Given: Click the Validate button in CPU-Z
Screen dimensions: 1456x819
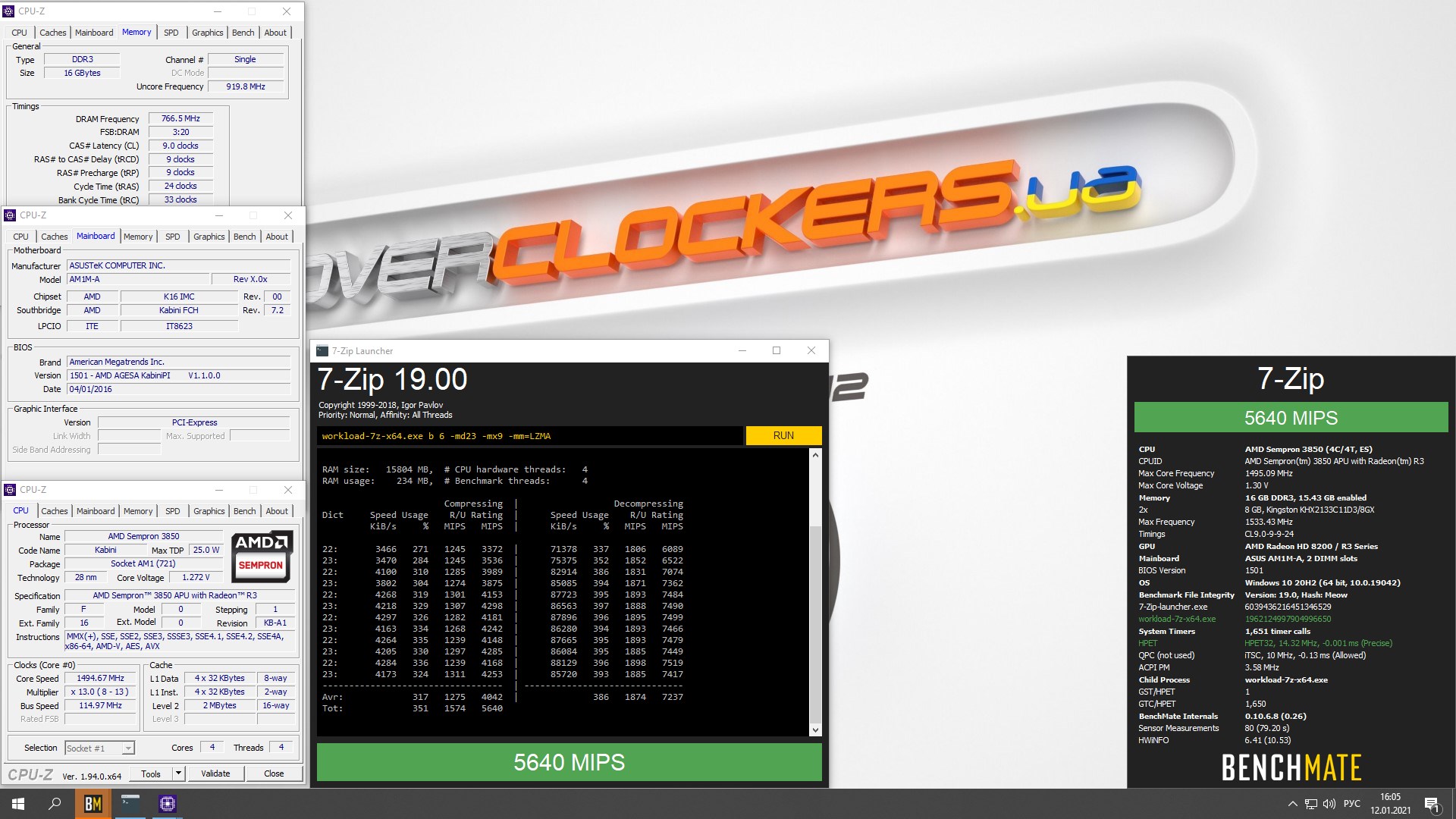Looking at the screenshot, I should pyautogui.click(x=215, y=773).
